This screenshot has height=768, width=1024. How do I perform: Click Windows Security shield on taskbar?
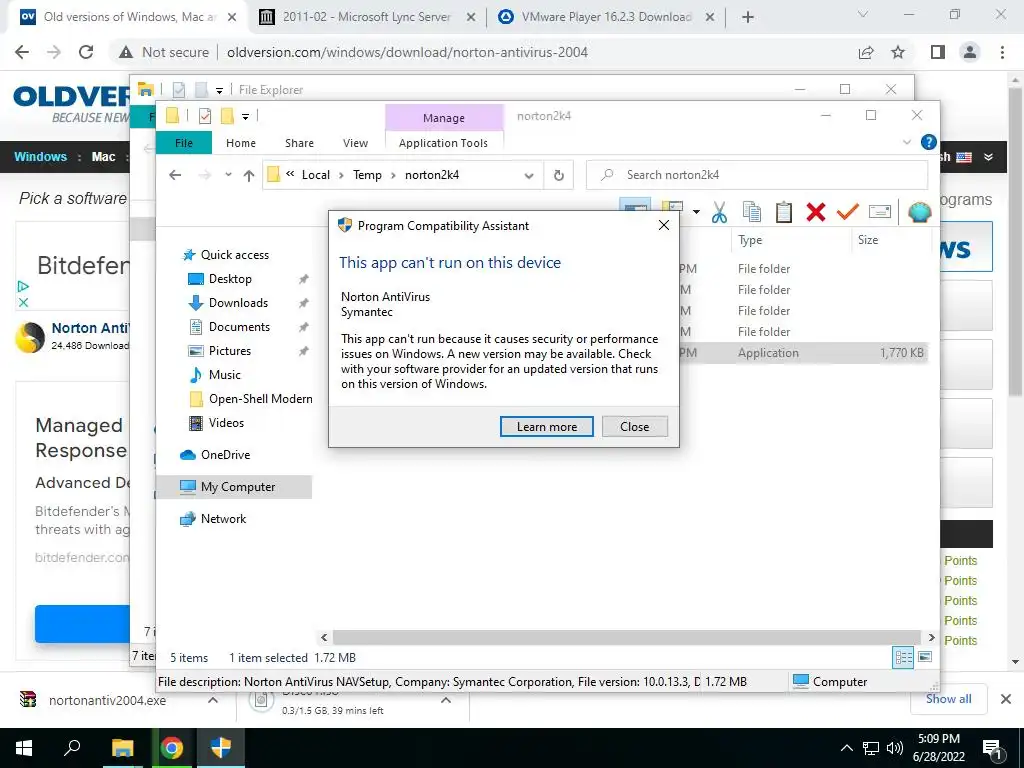tap(221, 748)
